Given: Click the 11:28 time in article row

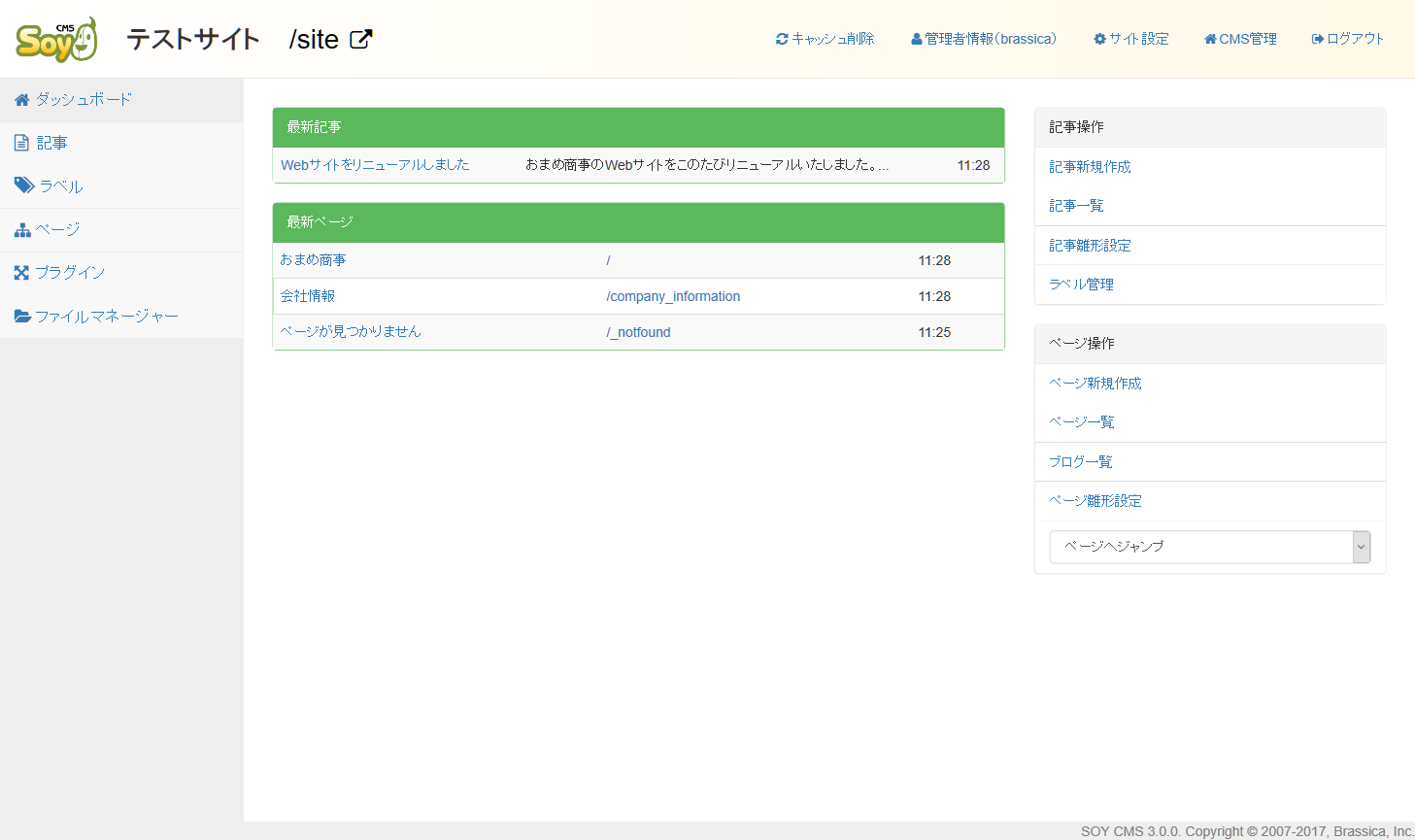Looking at the screenshot, I should 973,165.
